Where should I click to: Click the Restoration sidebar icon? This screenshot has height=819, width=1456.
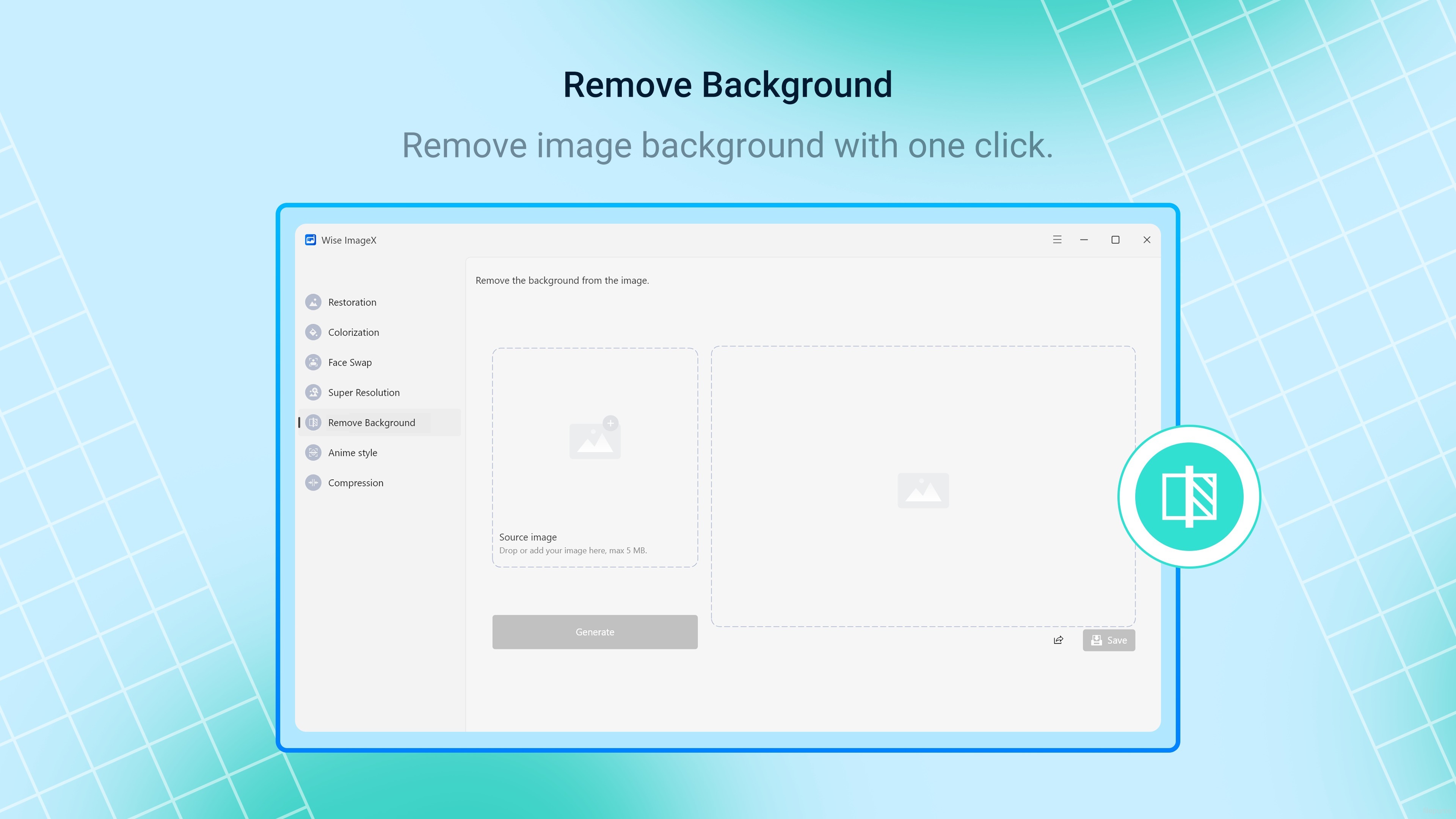pyautogui.click(x=313, y=303)
